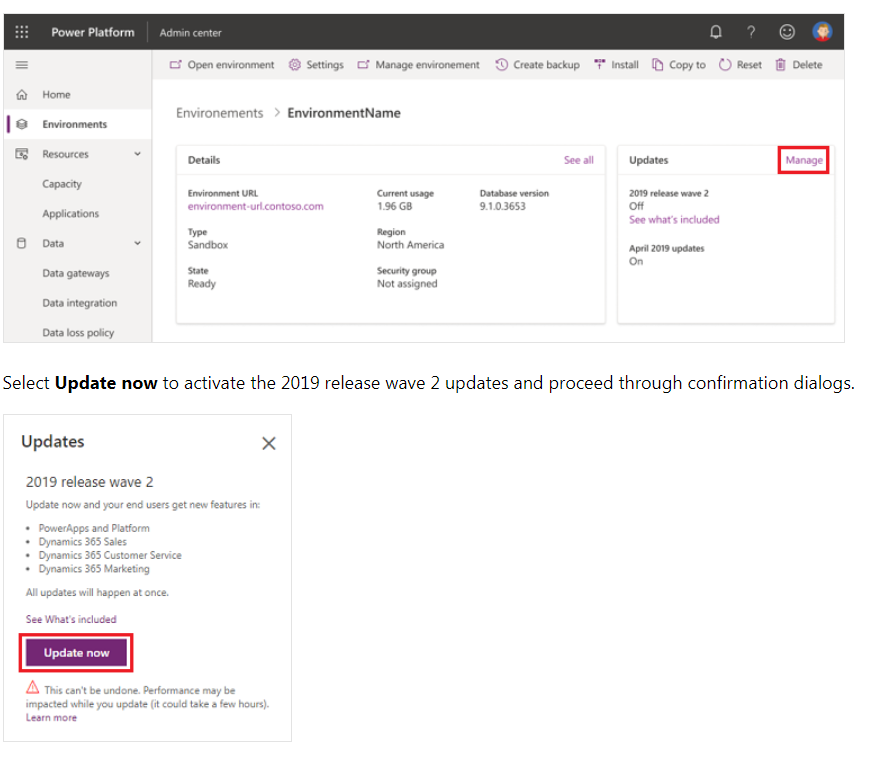Open the user profile avatar
Viewport: 883px width, 765px height.
[822, 32]
